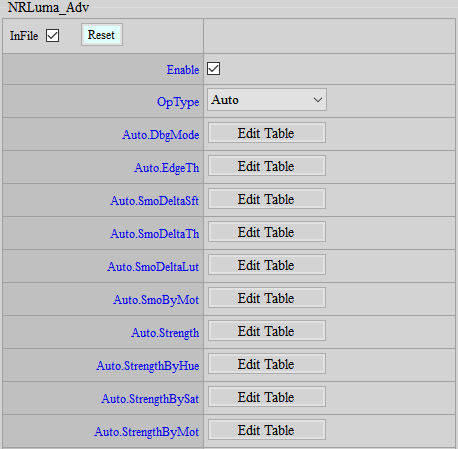Click the Auto.Strength label link
The image size is (458, 449).
pos(165,333)
